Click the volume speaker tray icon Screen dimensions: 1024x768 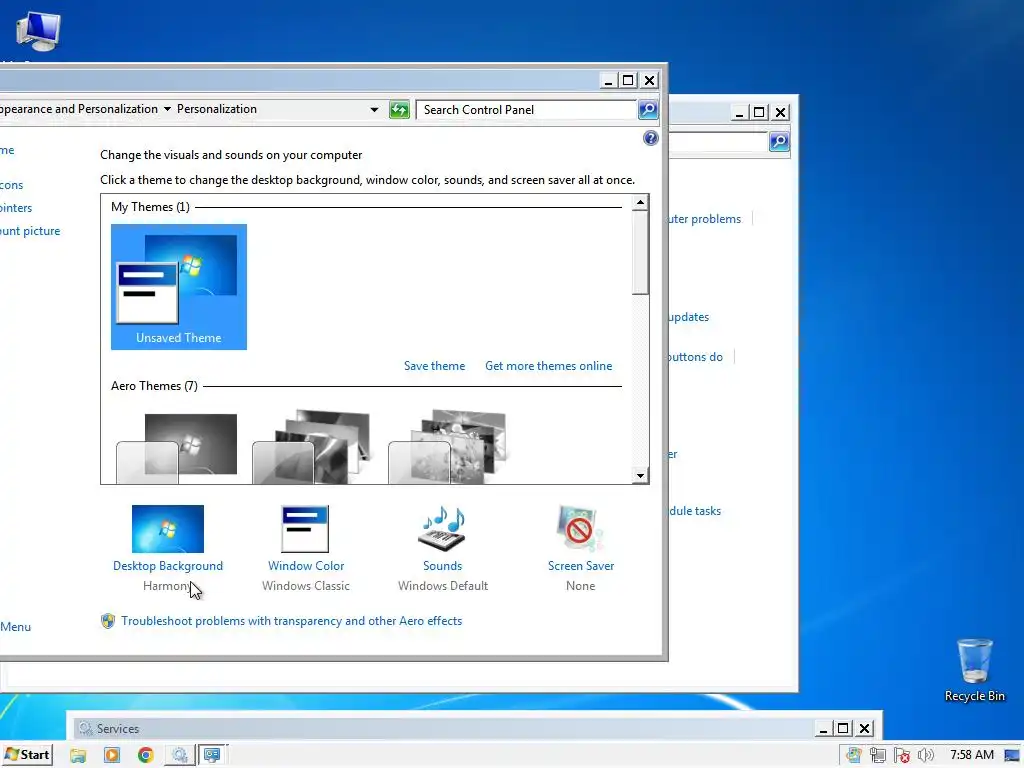pos(925,756)
